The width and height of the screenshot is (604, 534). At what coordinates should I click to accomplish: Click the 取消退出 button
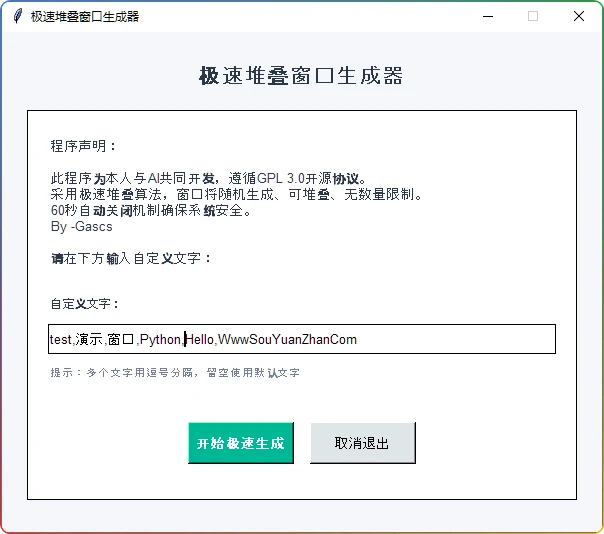(x=363, y=443)
